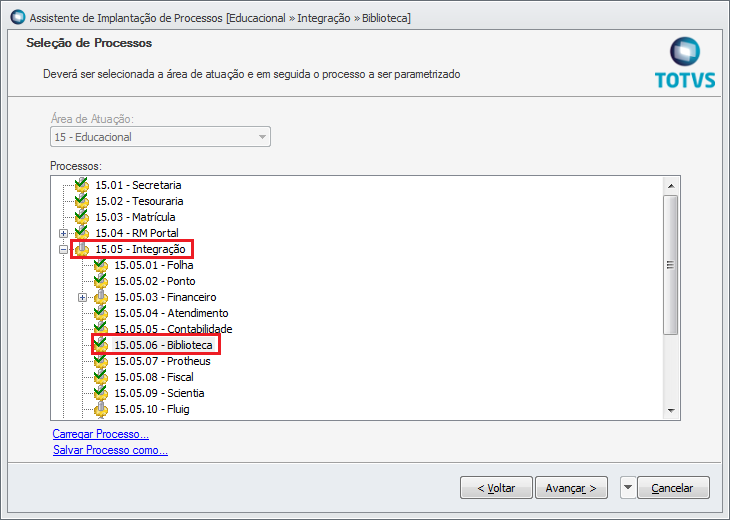Open the Carregar Processo link
The height and width of the screenshot is (520, 730).
pos(101,434)
